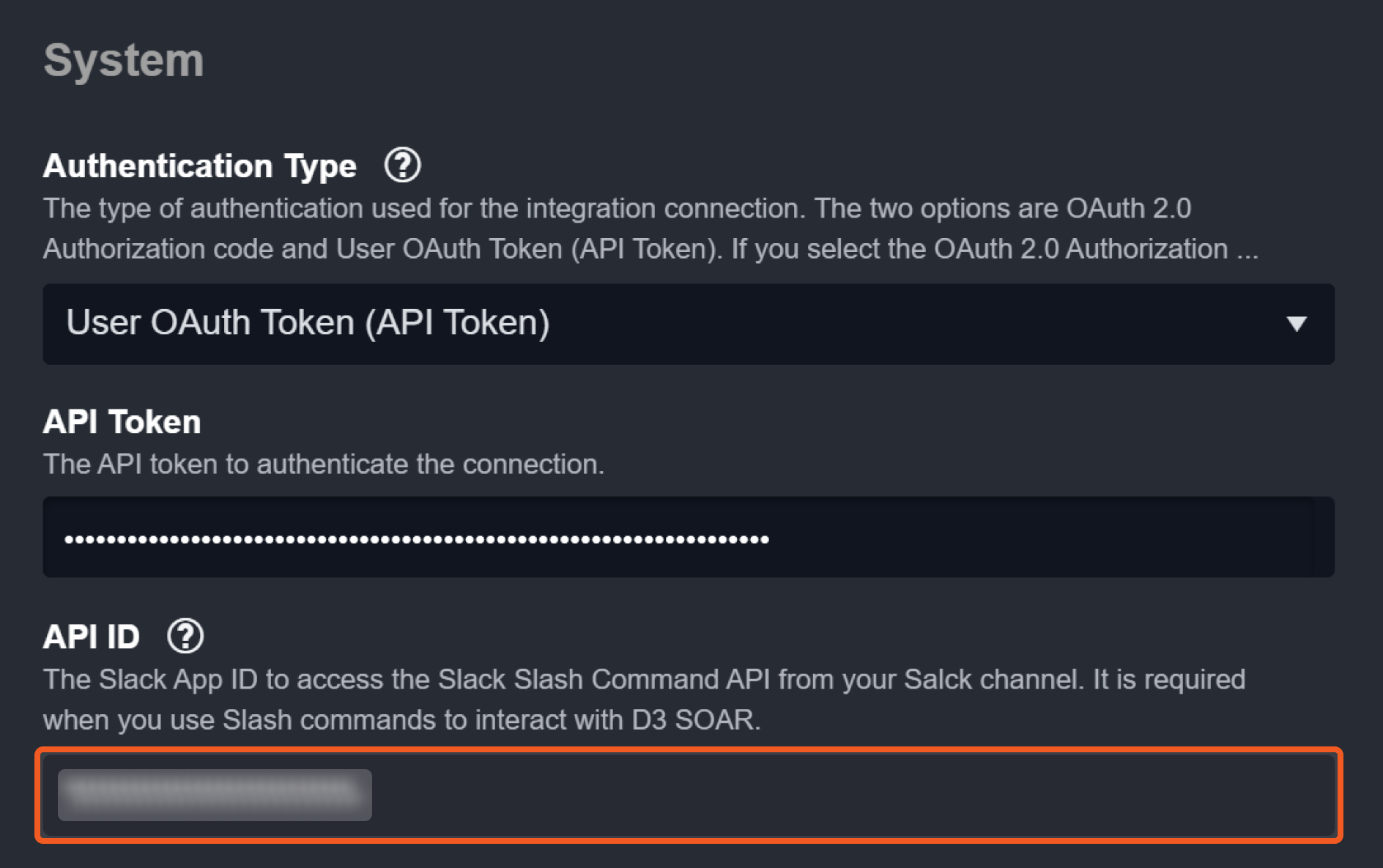Select the blurred API ID value
This screenshot has width=1383, height=868.
215,795
